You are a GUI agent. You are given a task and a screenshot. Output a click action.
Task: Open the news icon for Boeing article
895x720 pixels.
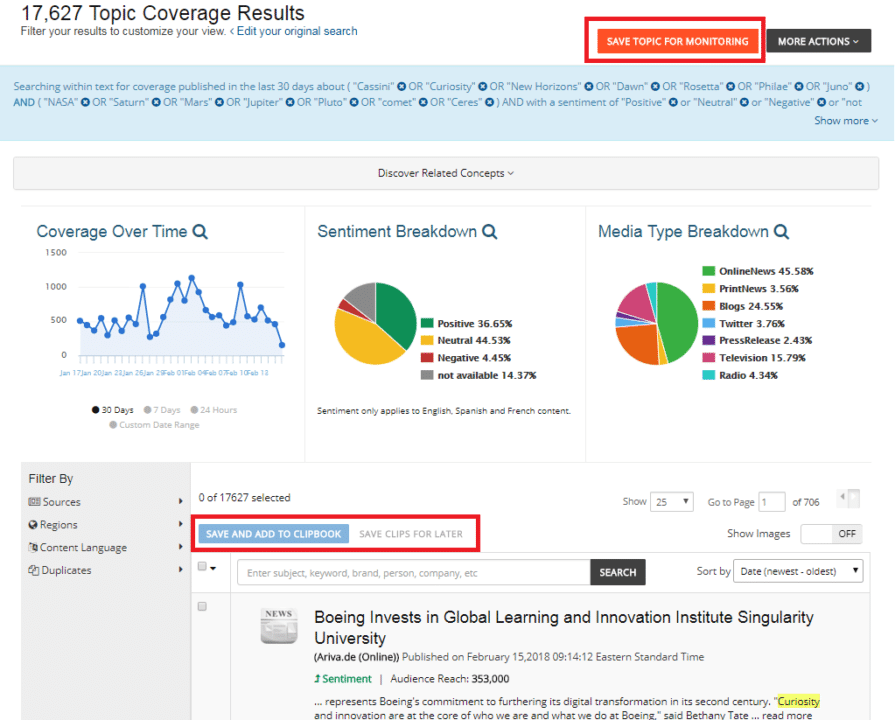coord(279,626)
